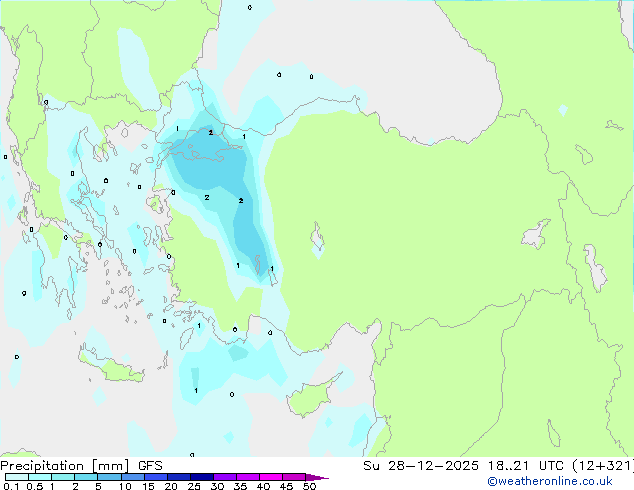Select the 0.1–0.5 mm palest cyan legend swatch
Image resolution: width=634 pixels, height=490 pixels.
(x=17, y=477)
